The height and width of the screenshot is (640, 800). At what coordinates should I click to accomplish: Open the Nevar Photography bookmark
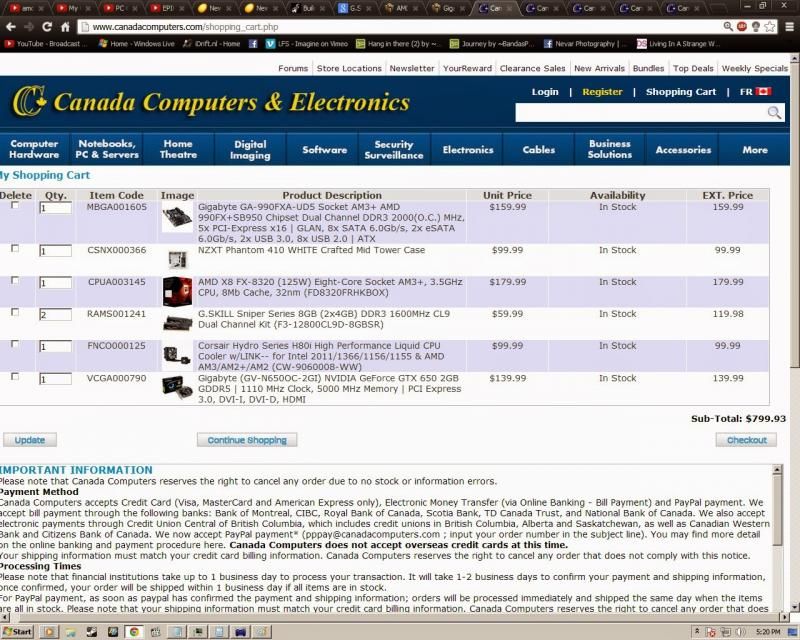[x=585, y=44]
